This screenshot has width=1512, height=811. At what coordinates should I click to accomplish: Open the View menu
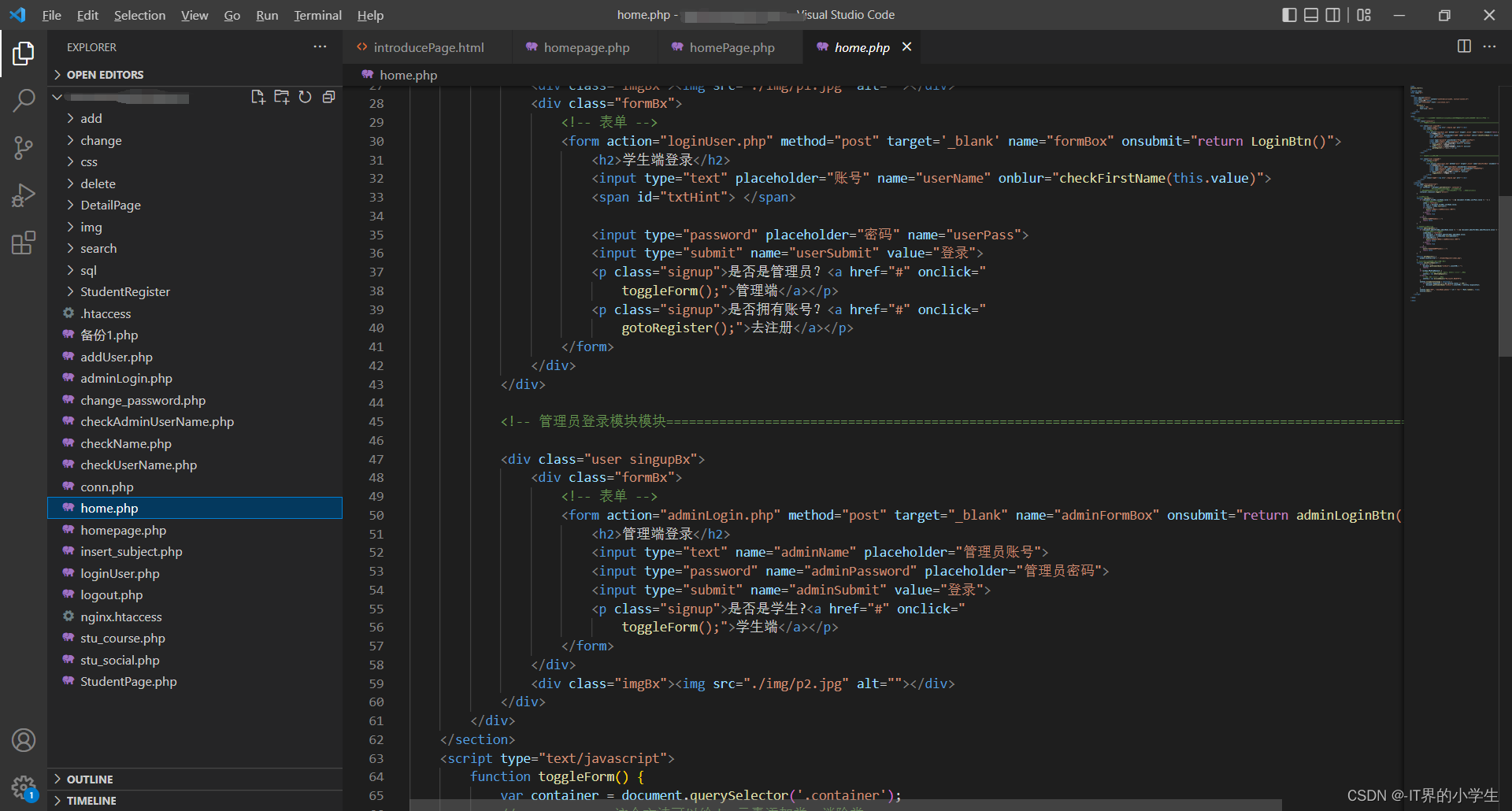(x=195, y=15)
